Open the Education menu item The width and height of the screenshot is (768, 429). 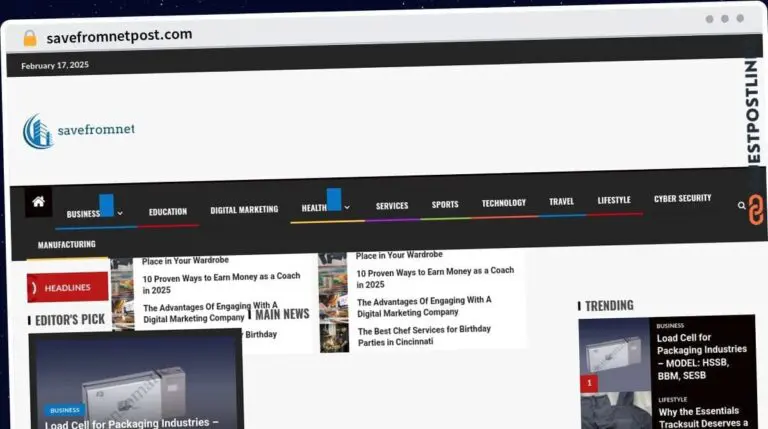point(168,211)
